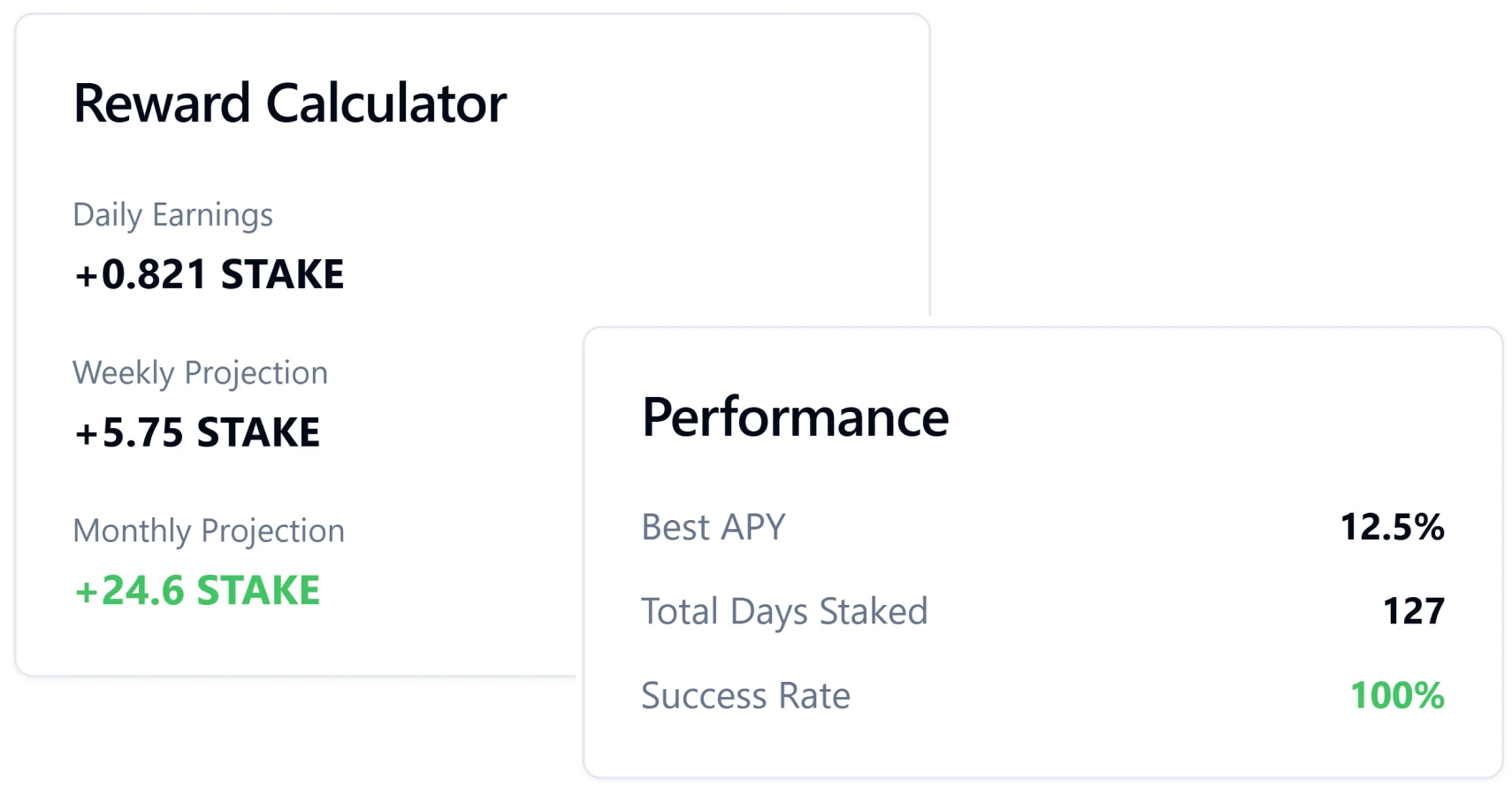Click the green +24.6 monthly number
Viewport: 1512px width, 788px height.
tap(129, 591)
